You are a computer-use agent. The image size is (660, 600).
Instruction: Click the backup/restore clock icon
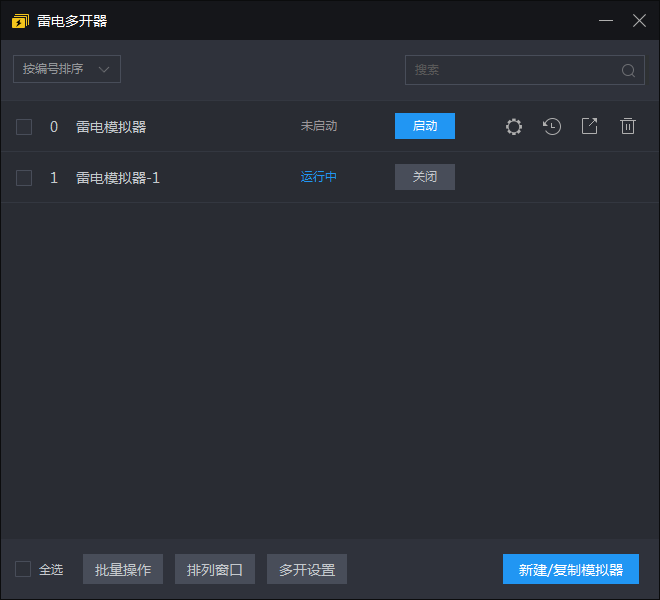(x=552, y=127)
